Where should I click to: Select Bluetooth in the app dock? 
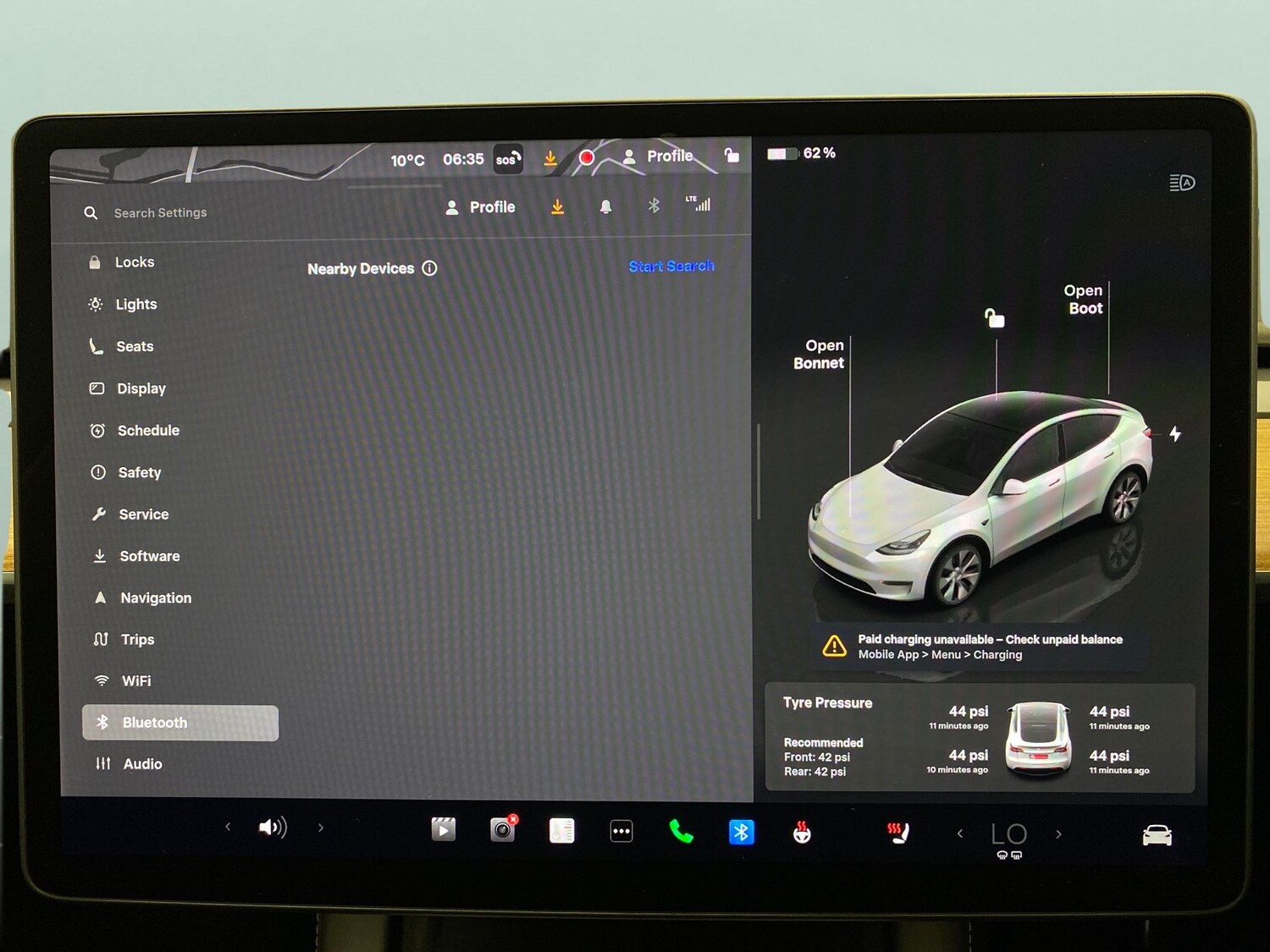pyautogui.click(x=741, y=831)
